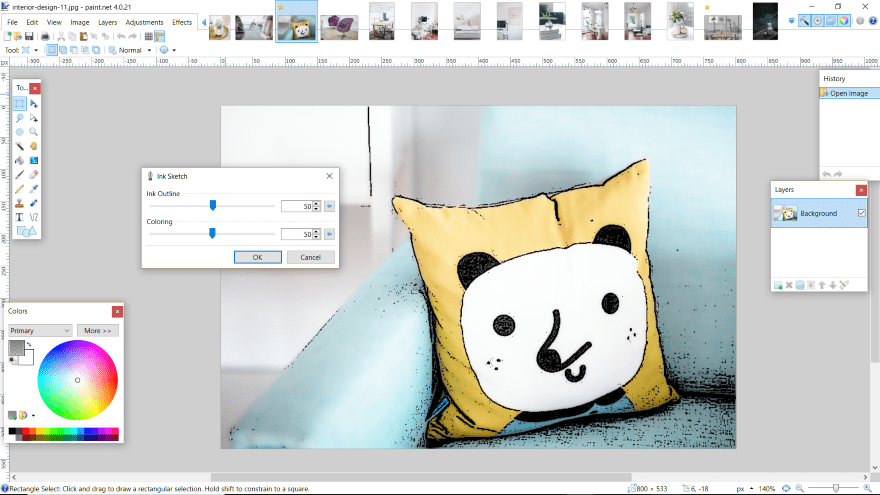Click the Print icon in toolbar
Image resolution: width=880 pixels, height=495 pixels.
point(45,36)
